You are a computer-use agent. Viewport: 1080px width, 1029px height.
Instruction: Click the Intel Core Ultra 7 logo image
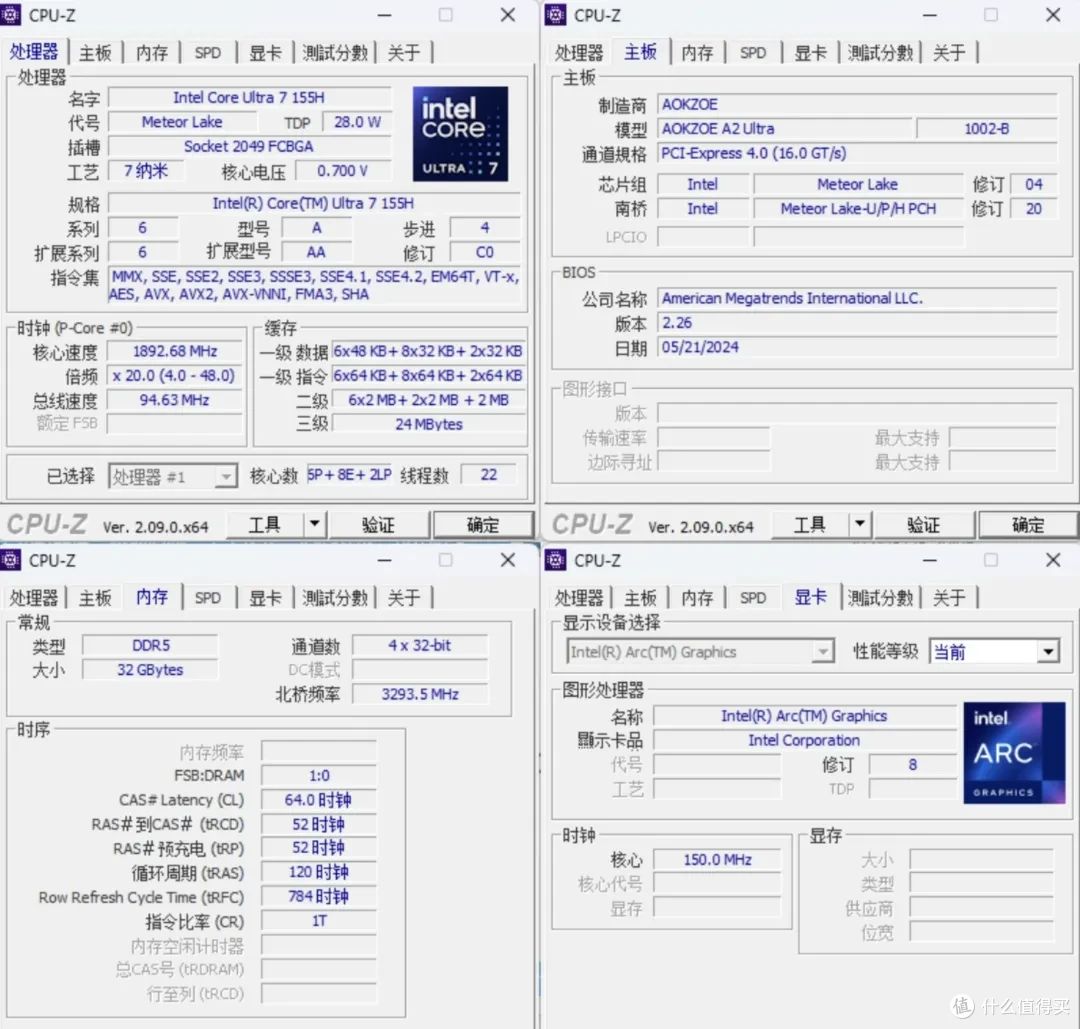[x=460, y=134]
